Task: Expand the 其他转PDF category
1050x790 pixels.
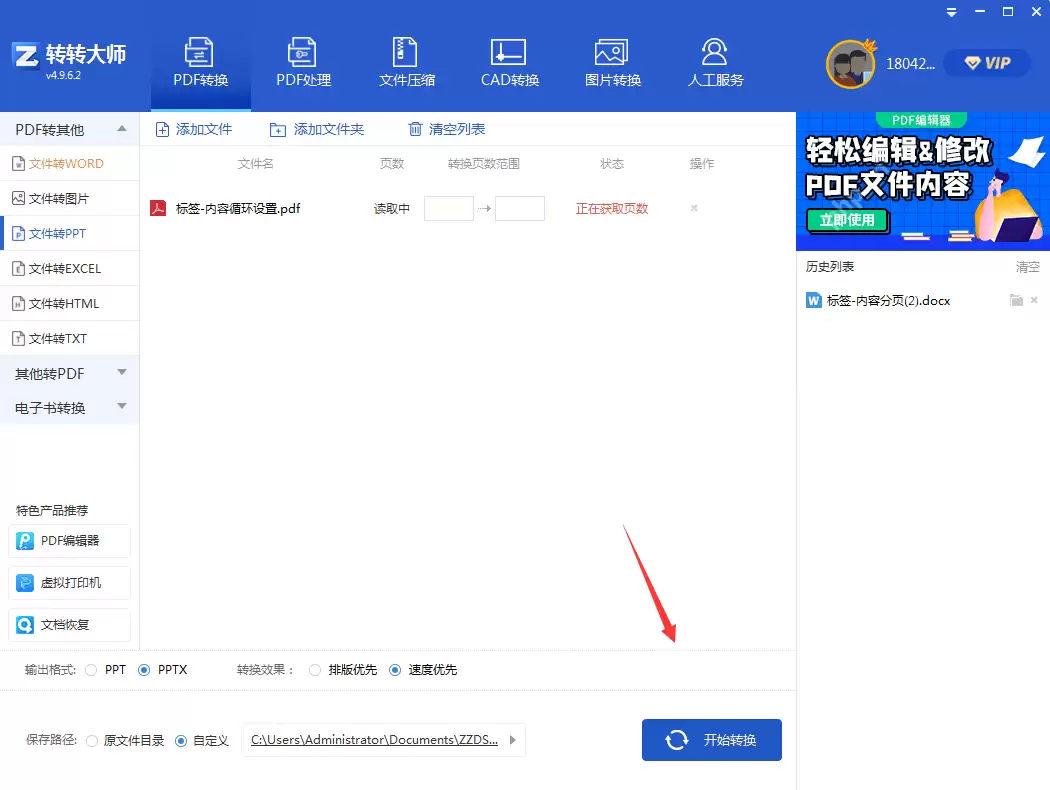Action: point(69,373)
